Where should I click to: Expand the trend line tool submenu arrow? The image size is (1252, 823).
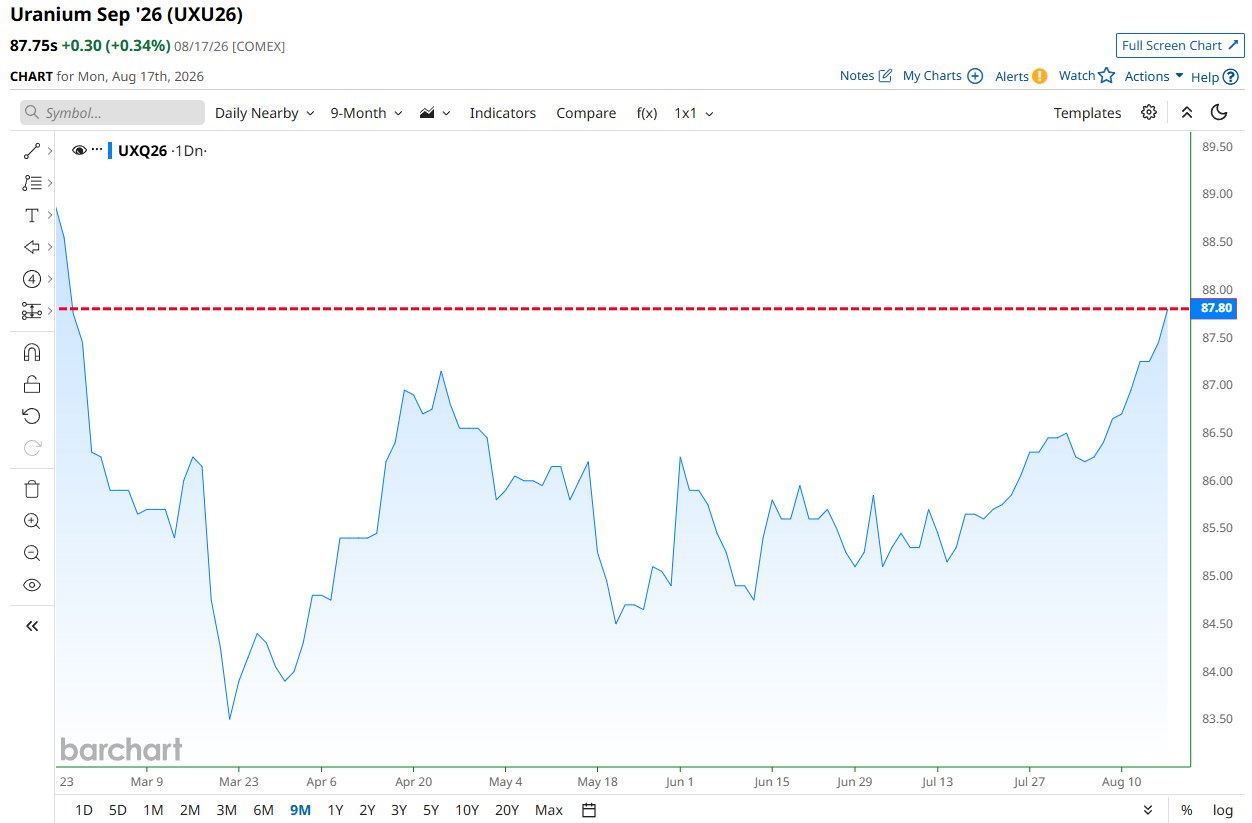point(49,151)
